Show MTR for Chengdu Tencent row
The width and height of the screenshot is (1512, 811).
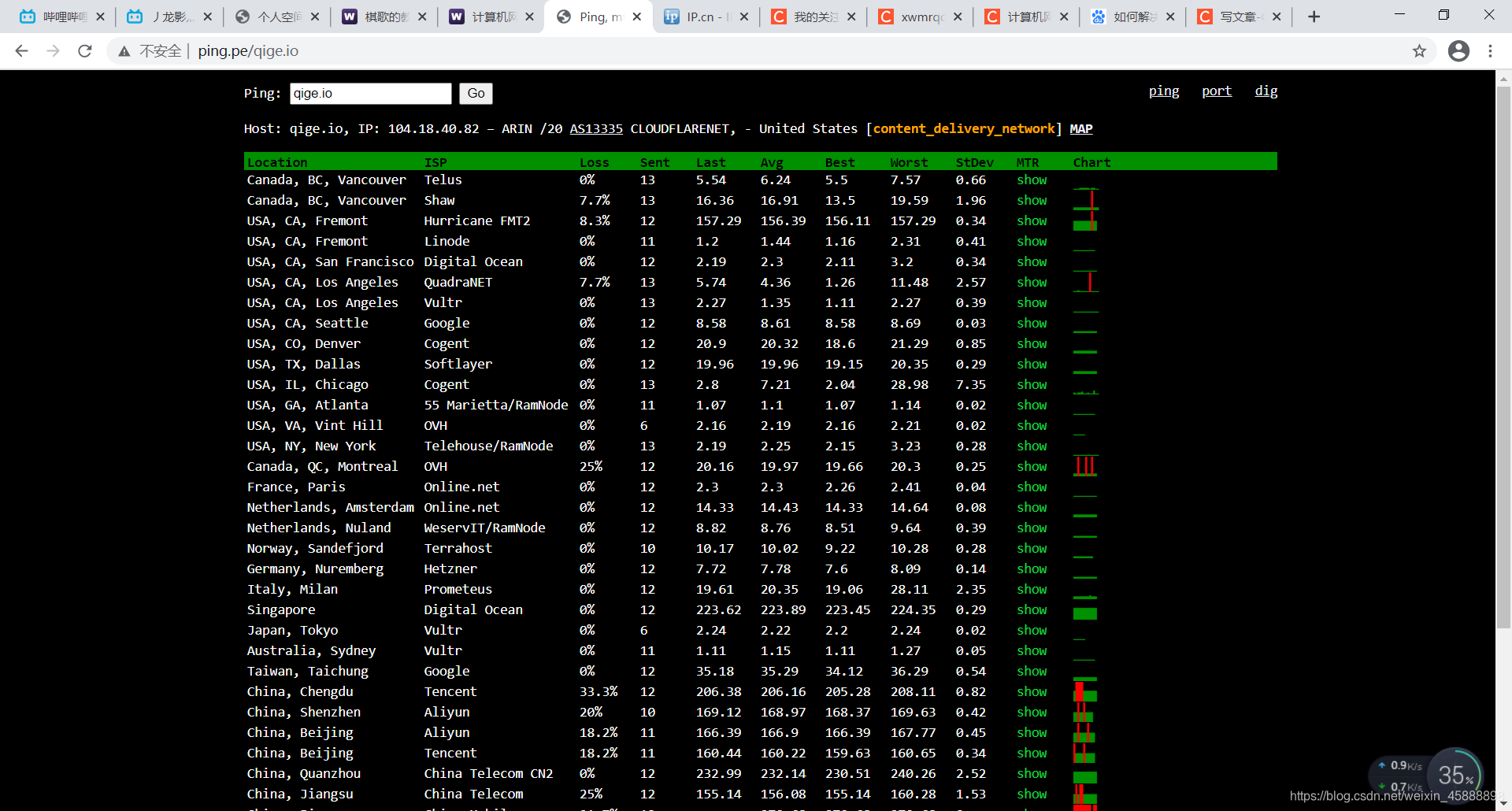1032,692
